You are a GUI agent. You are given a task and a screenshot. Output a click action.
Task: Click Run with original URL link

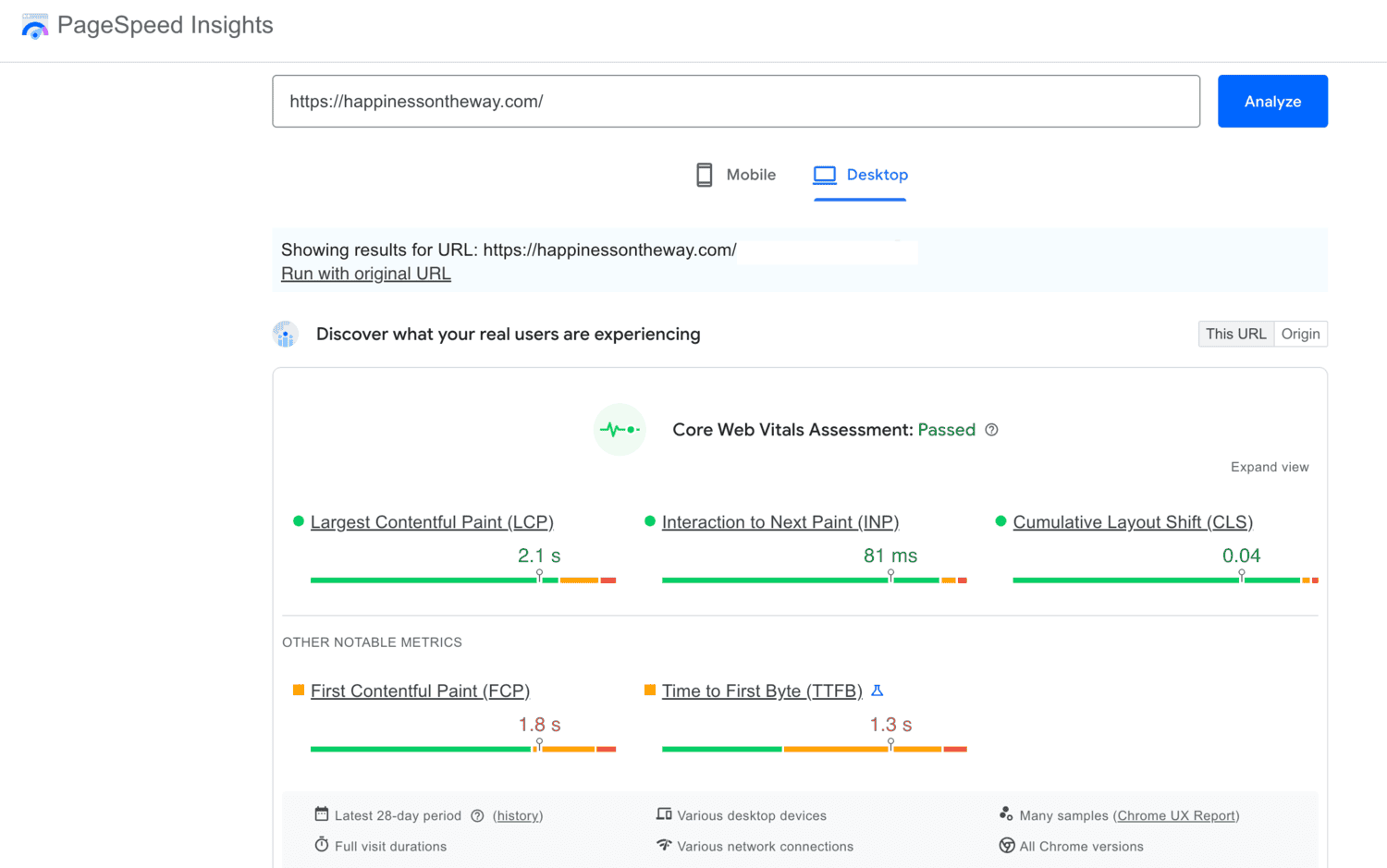coord(366,274)
